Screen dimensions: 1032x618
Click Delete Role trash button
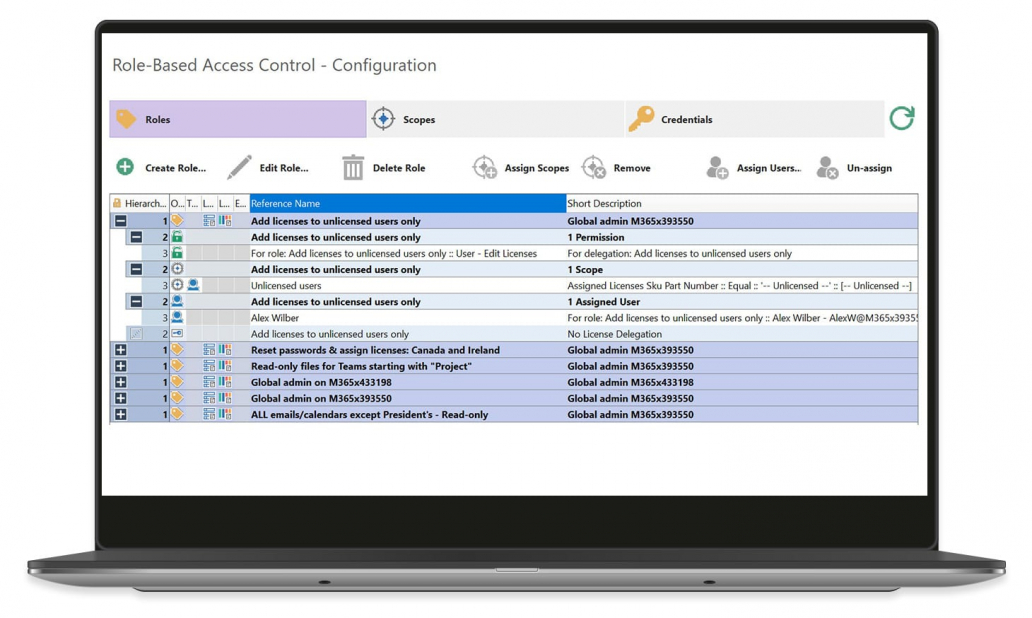coord(384,168)
